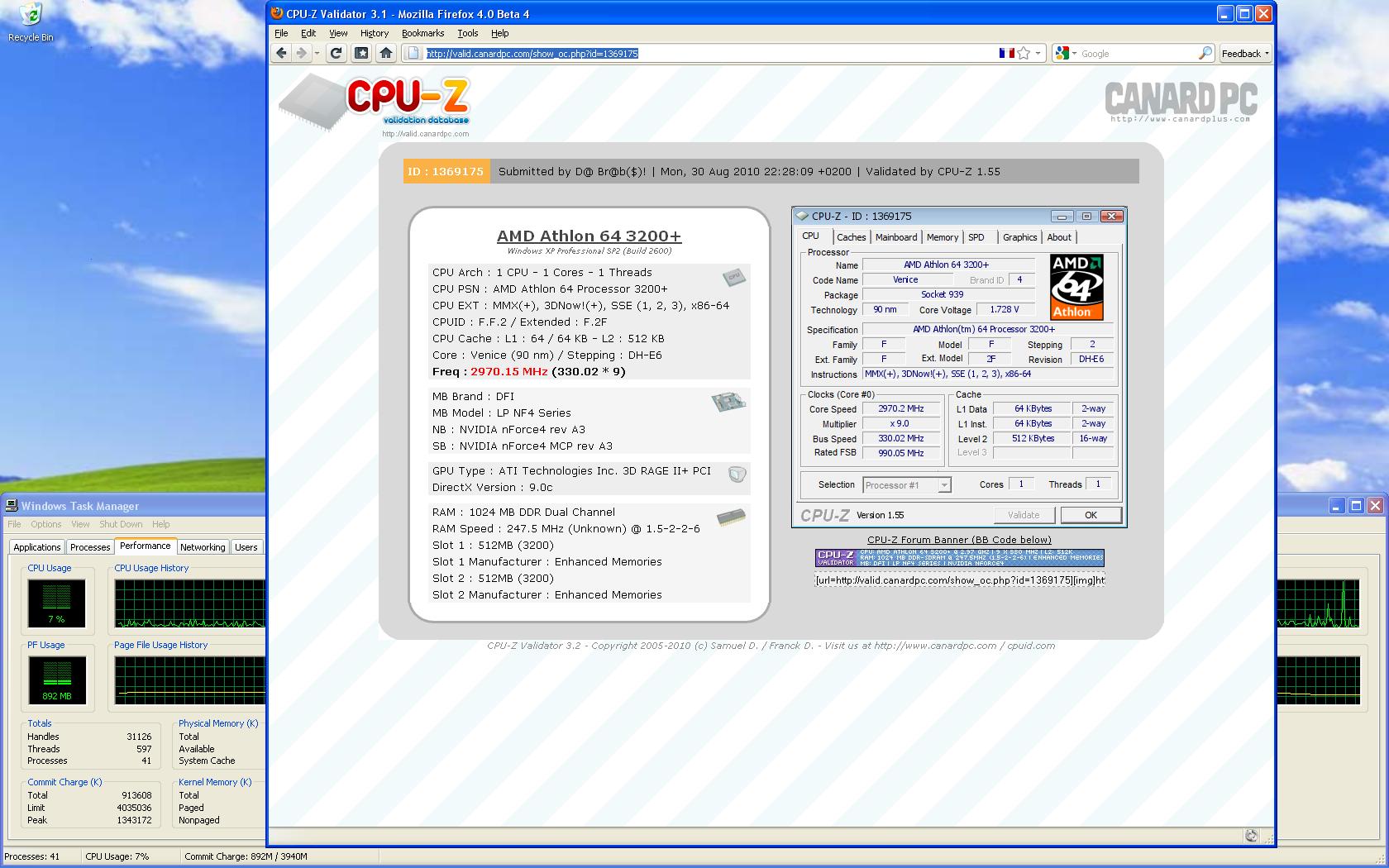Open Task Manager Help menu
Screen dimensions: 1389x868
(161, 524)
